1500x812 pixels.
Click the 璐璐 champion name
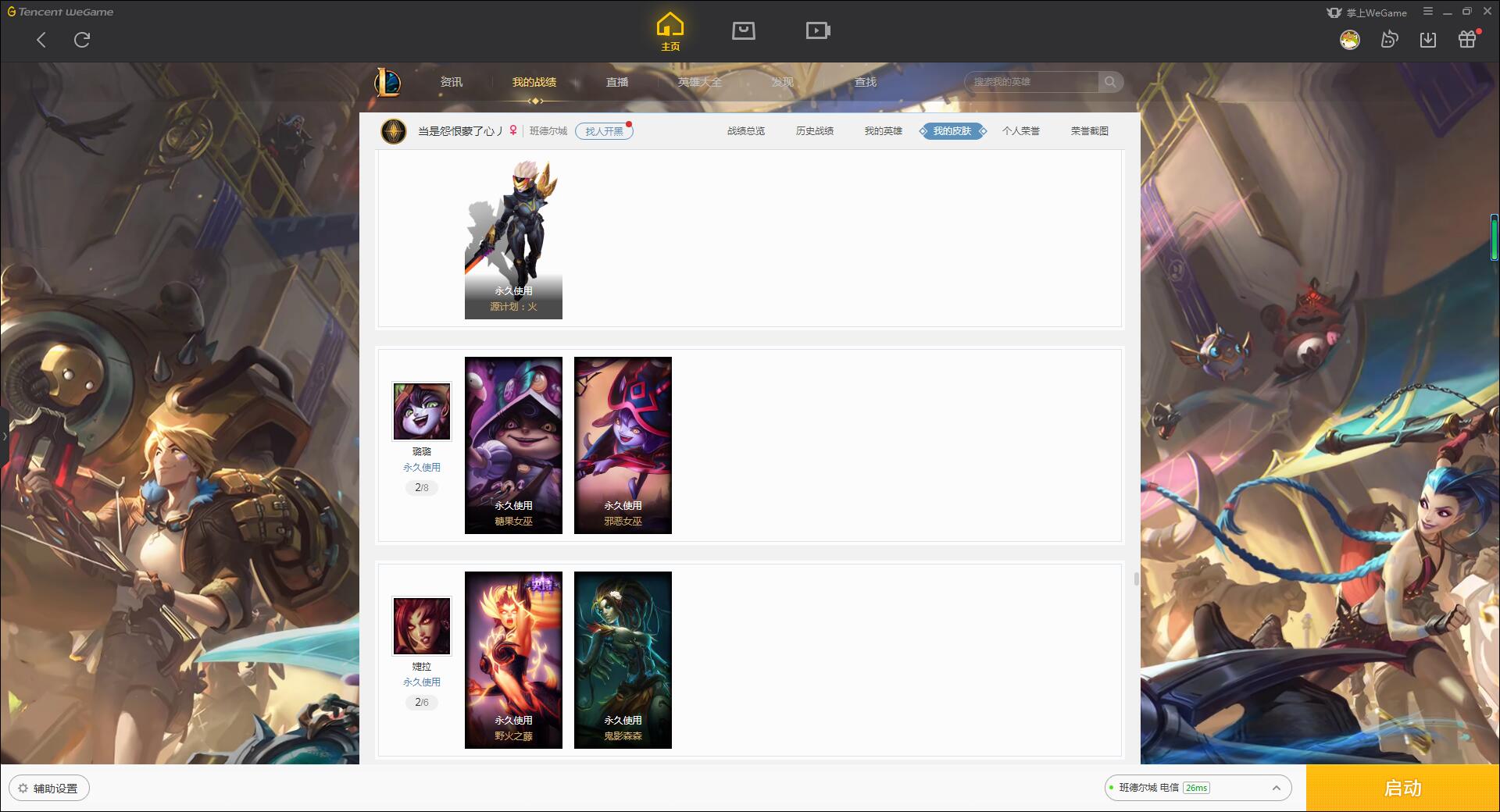click(x=422, y=452)
